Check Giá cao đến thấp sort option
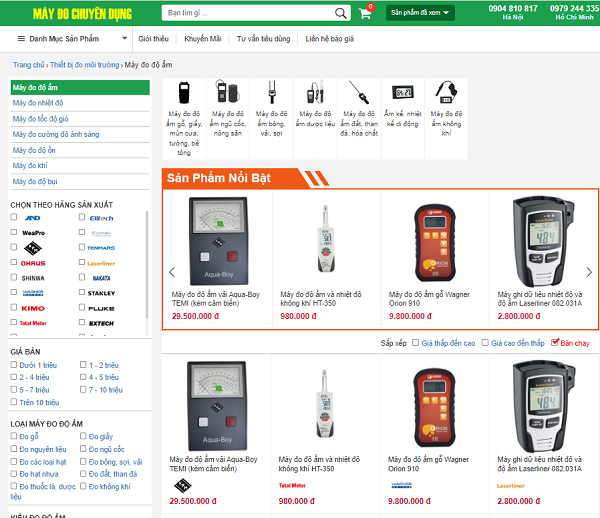Image resolution: width=600 pixels, height=518 pixels. click(x=485, y=342)
